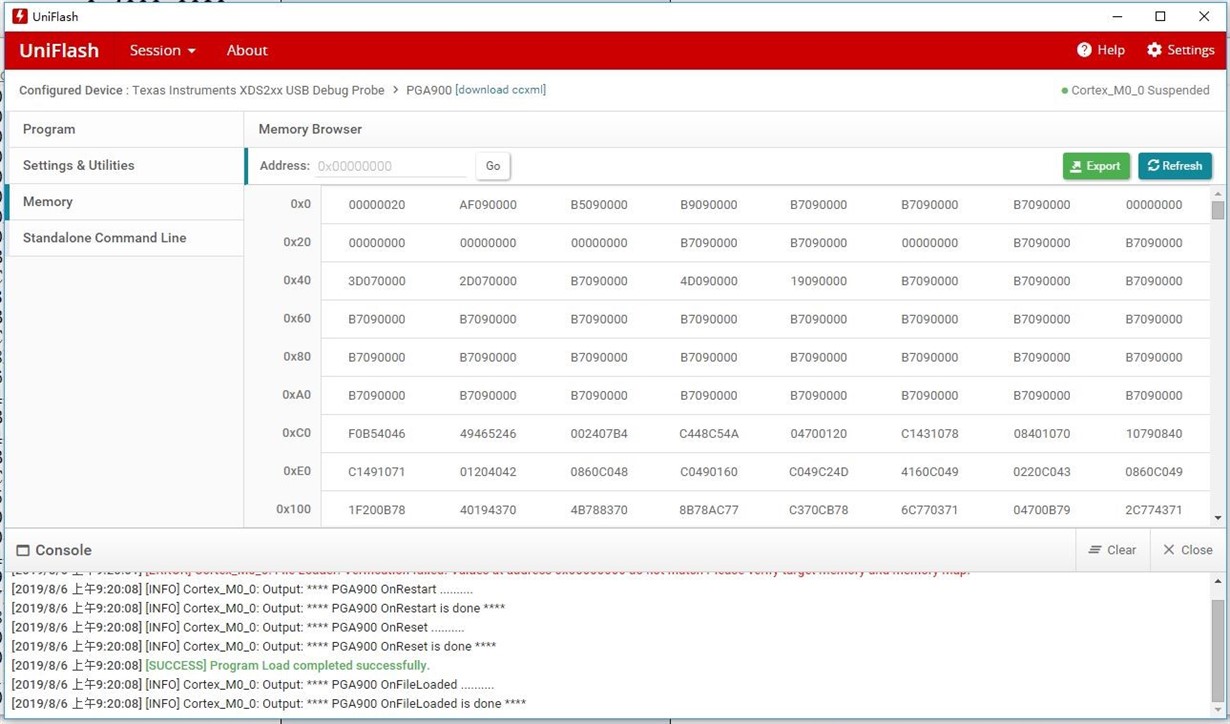Select the Program sidebar tab
Image resolution: width=1230 pixels, height=724 pixels.
(124, 129)
